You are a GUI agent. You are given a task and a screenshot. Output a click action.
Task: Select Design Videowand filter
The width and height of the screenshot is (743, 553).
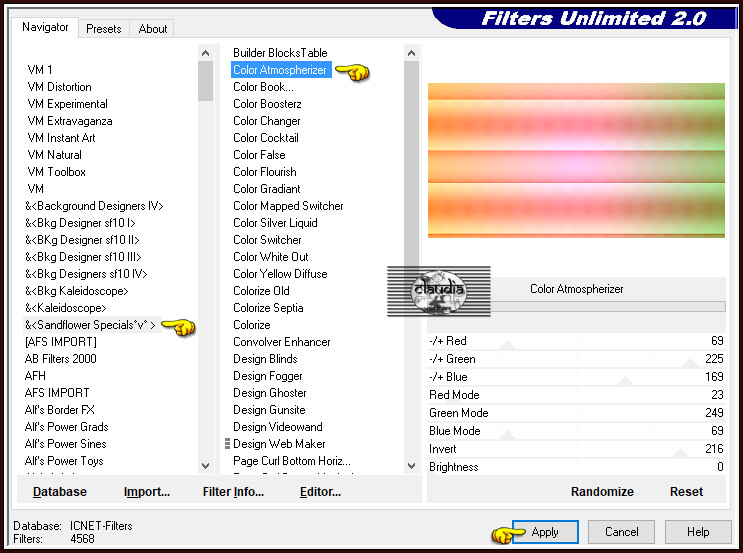(278, 427)
